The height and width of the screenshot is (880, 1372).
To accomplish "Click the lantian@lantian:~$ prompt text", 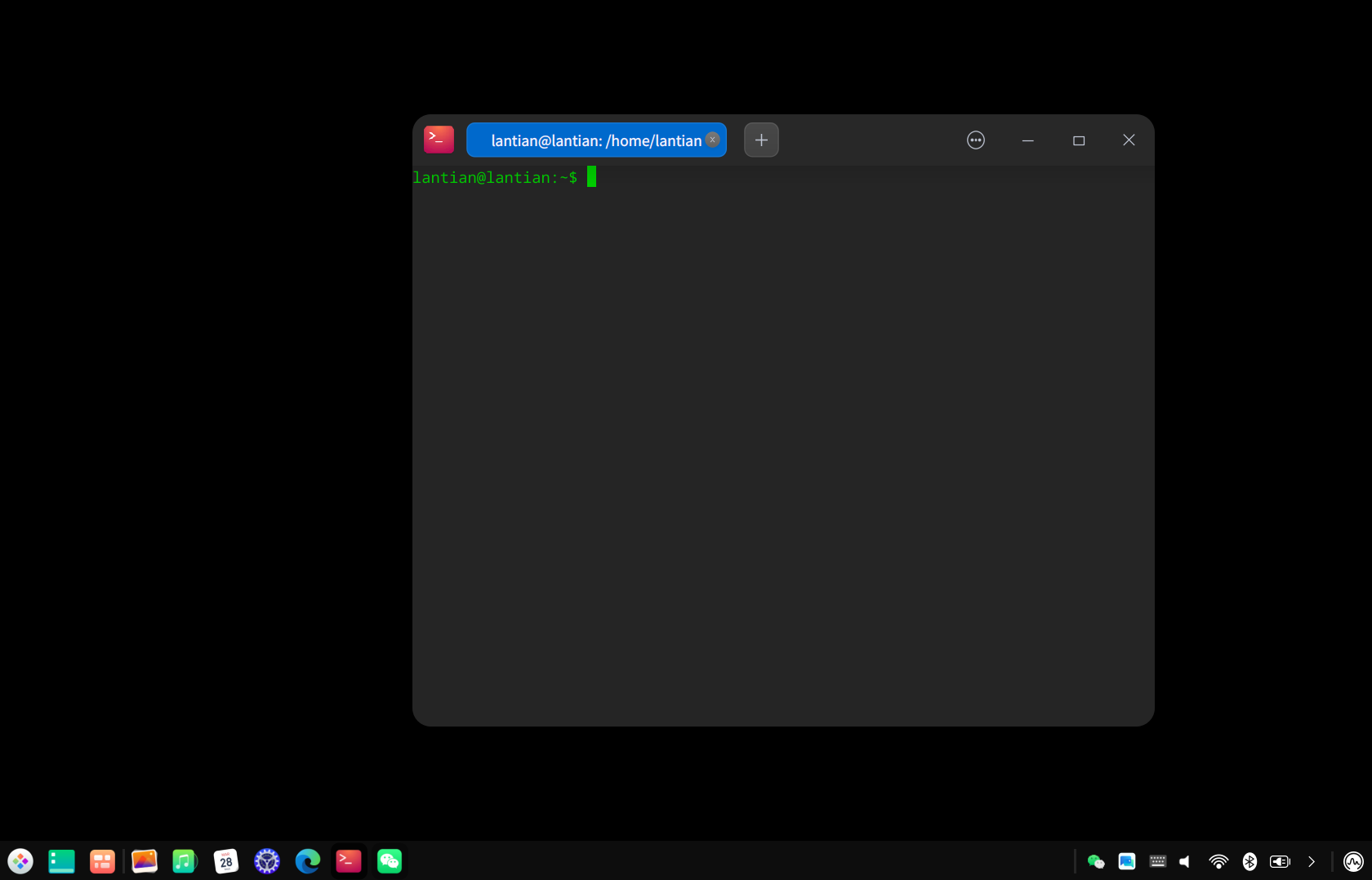I will 495,177.
